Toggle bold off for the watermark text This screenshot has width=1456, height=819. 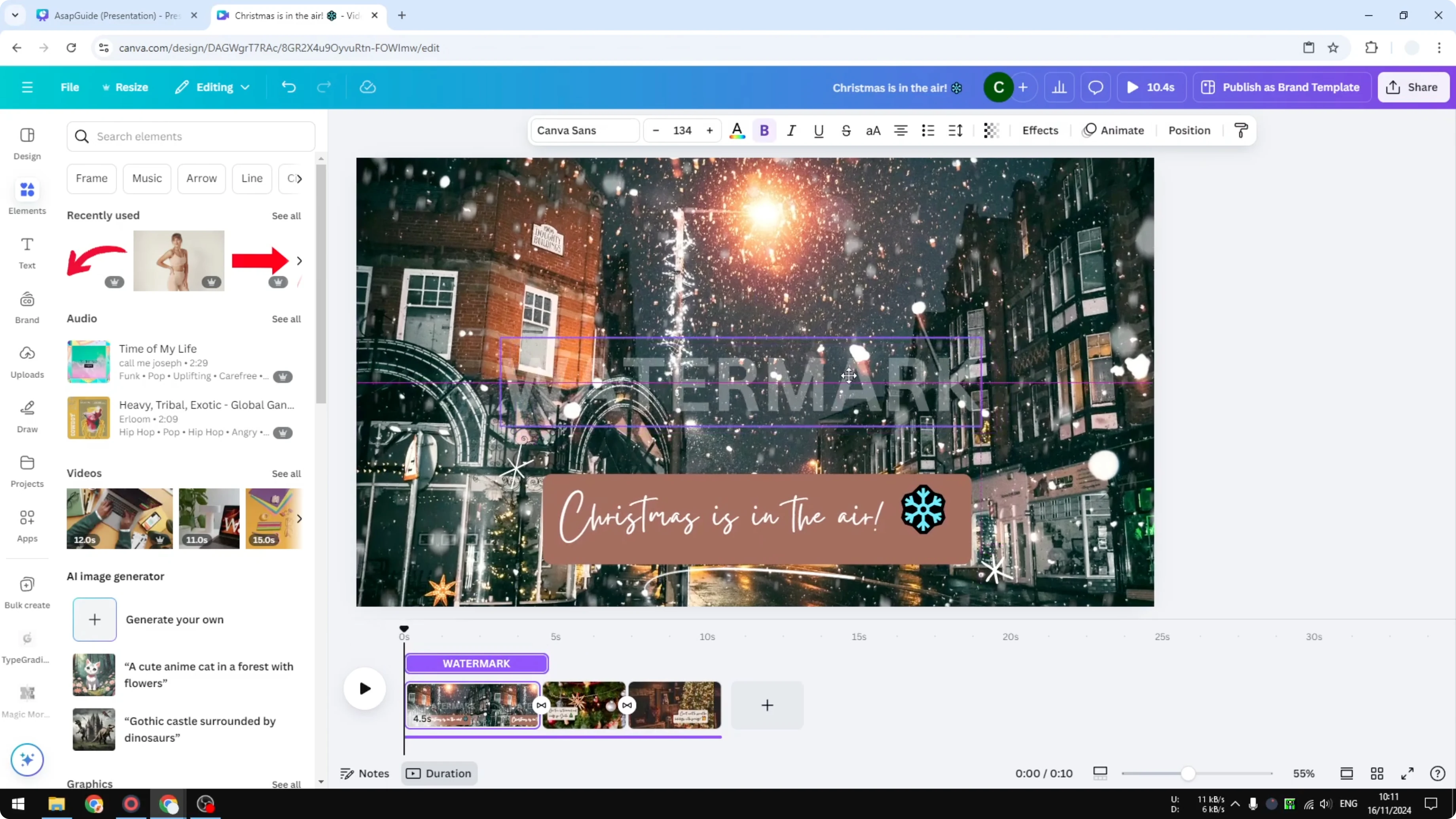coord(764,130)
